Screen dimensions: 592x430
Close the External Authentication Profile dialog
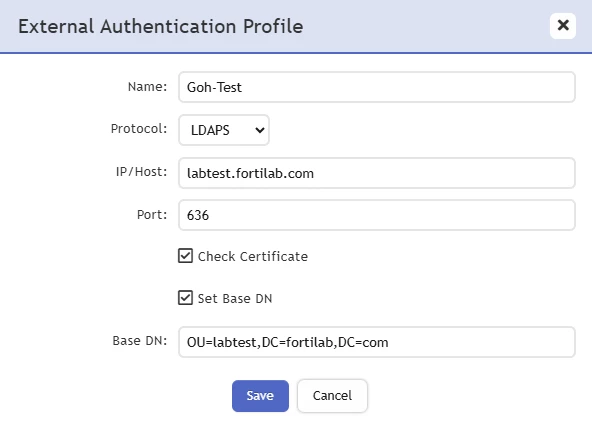coord(563,26)
